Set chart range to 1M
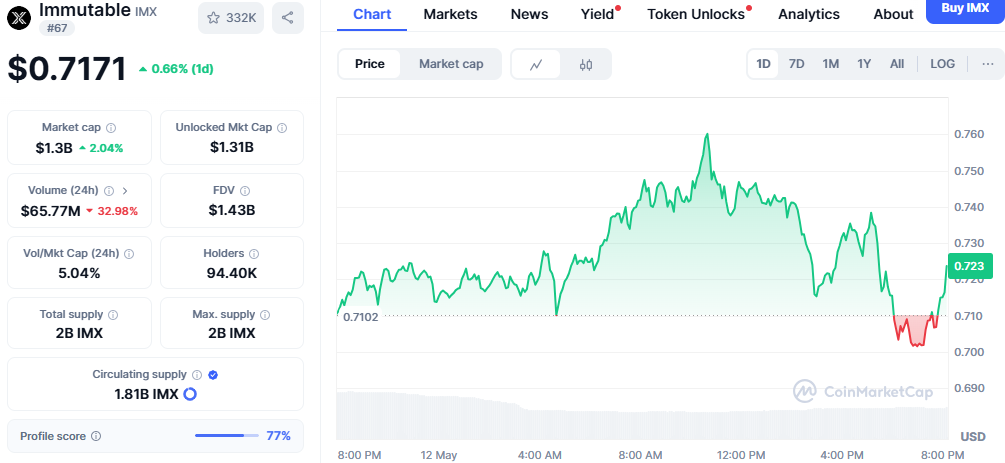 point(831,63)
